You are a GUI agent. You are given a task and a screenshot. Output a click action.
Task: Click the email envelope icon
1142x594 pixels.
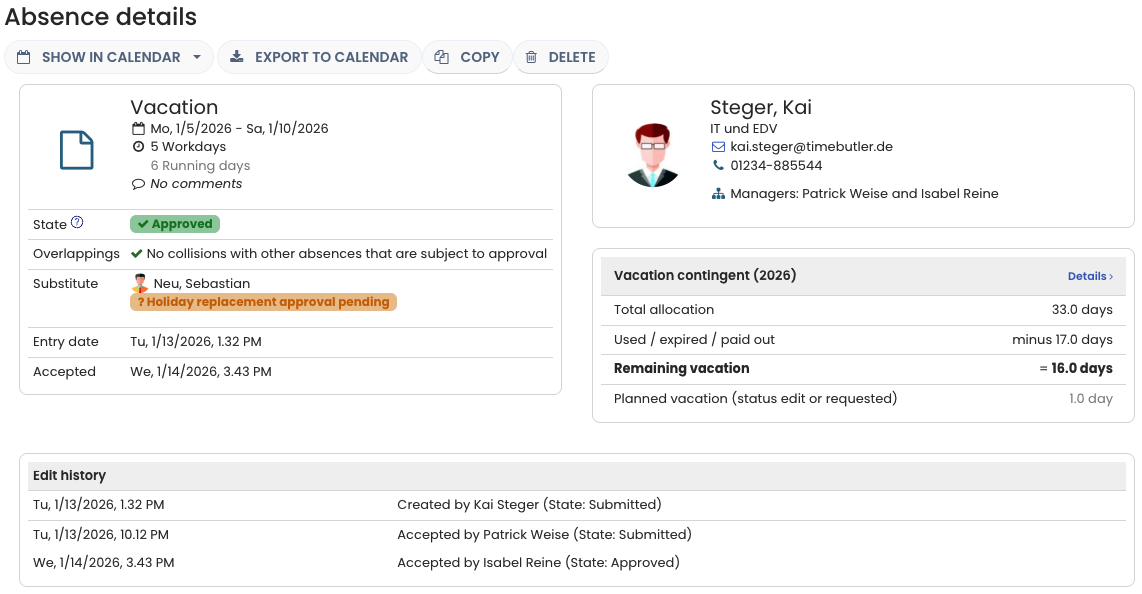tap(718, 147)
